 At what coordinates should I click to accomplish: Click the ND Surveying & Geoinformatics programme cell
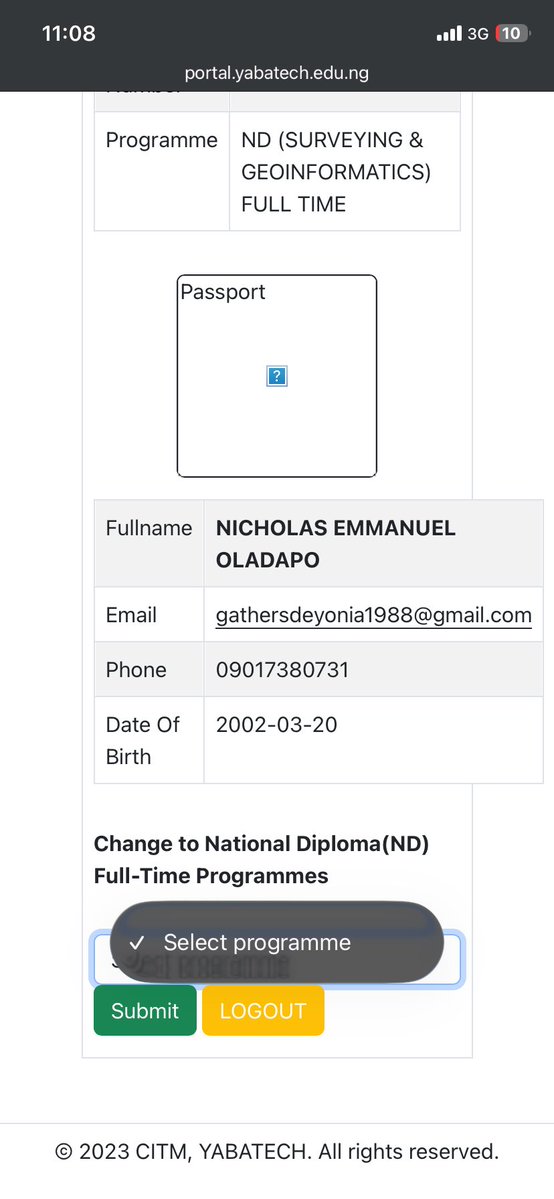point(344,171)
